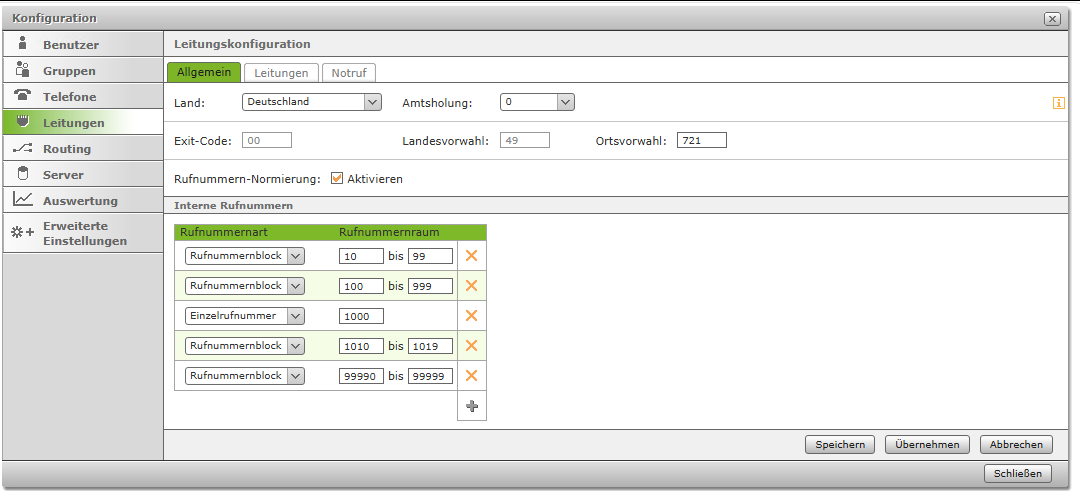The image size is (1080, 496).
Task: Click the Auswertung chart icon
Action: coord(23,200)
